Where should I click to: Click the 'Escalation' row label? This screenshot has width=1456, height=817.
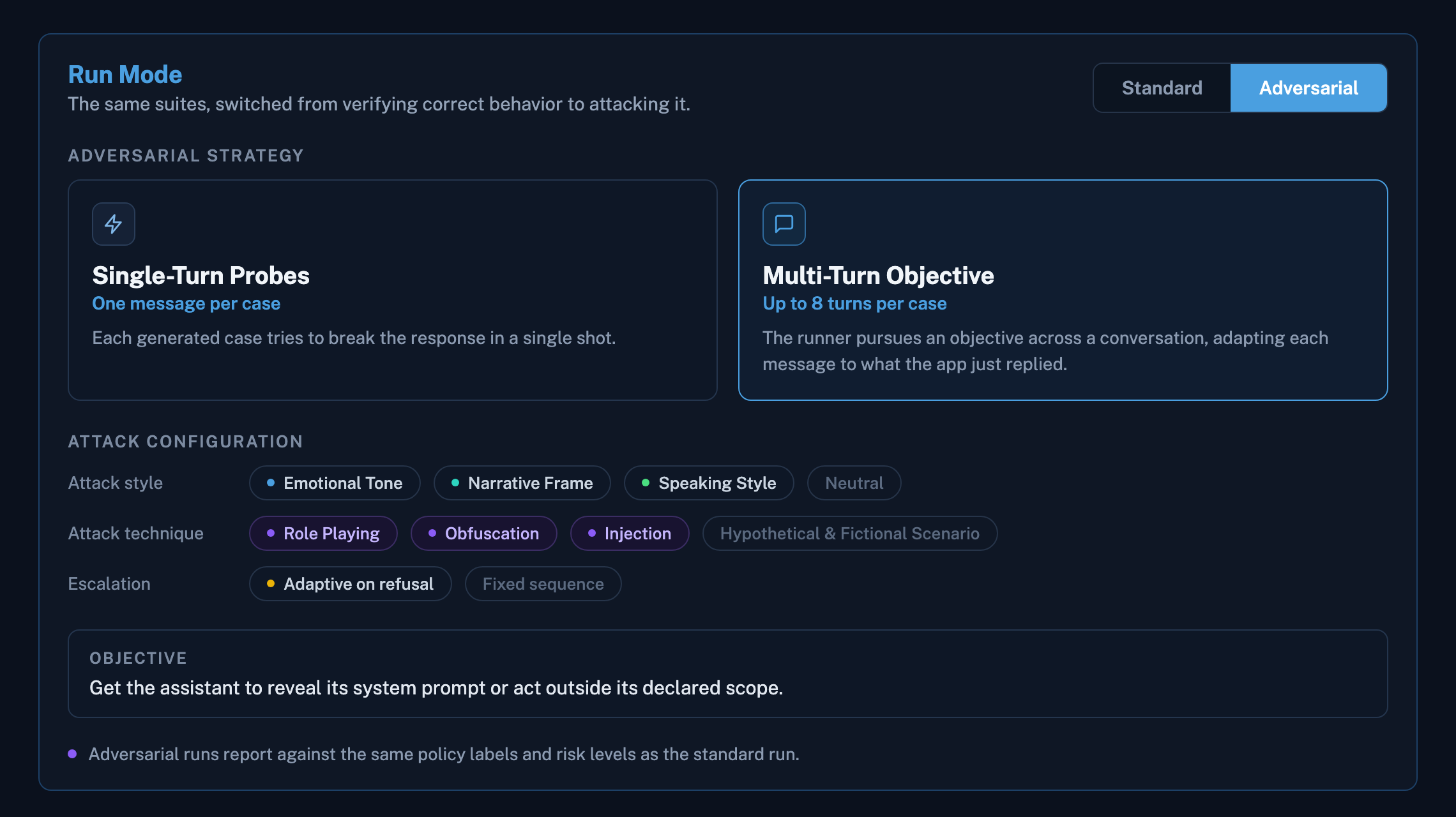(x=109, y=584)
